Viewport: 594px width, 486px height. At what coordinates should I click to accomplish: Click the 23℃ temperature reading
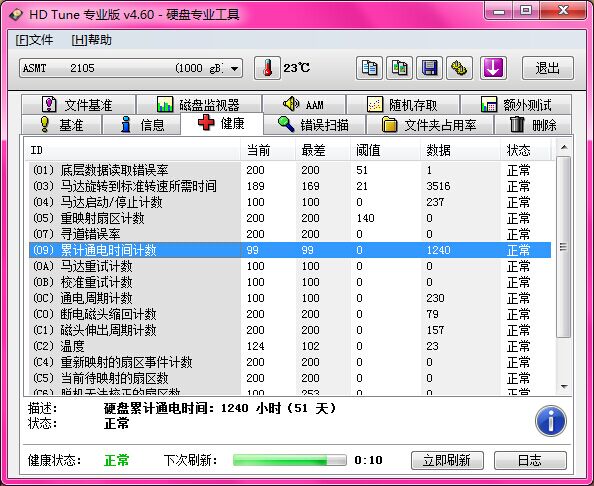[297, 68]
